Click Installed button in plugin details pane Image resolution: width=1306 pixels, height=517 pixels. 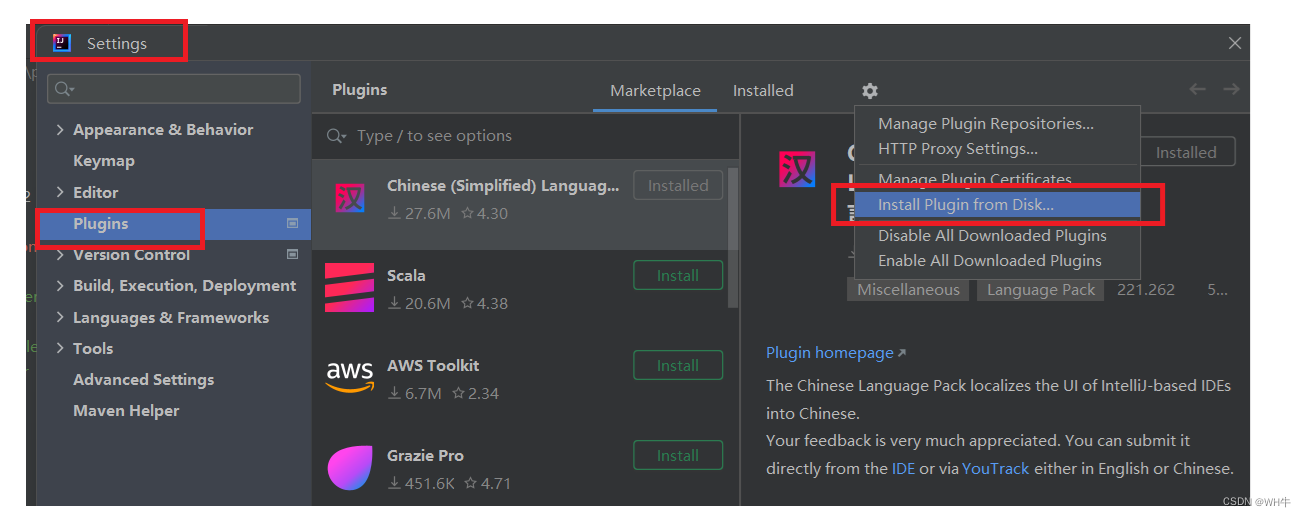pyautogui.click(x=1188, y=152)
